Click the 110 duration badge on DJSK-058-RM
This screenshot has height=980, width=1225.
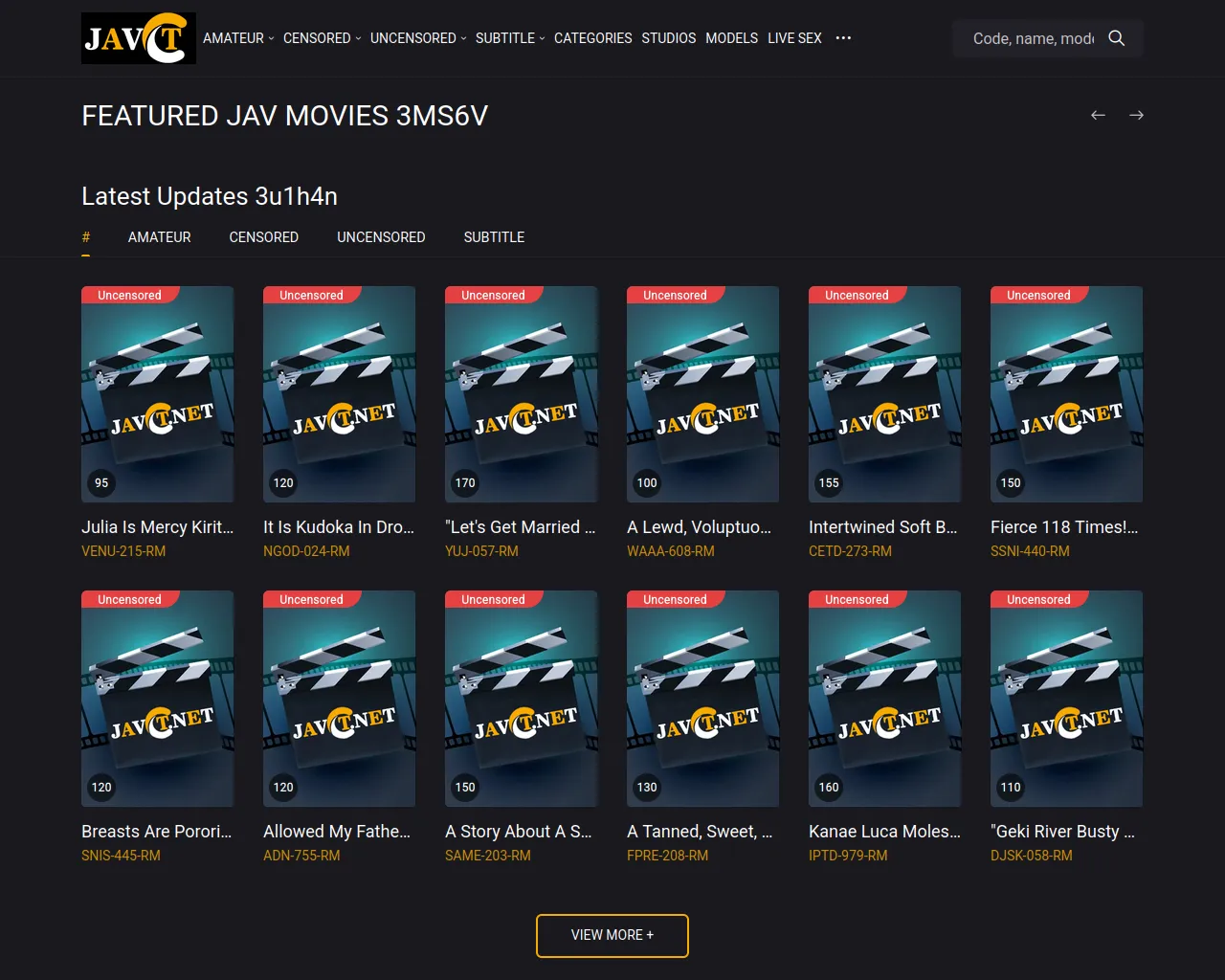pos(1011,787)
